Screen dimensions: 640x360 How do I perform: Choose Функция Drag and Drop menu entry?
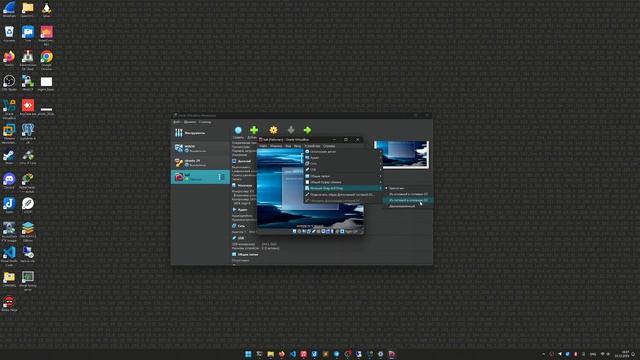tap(343, 189)
